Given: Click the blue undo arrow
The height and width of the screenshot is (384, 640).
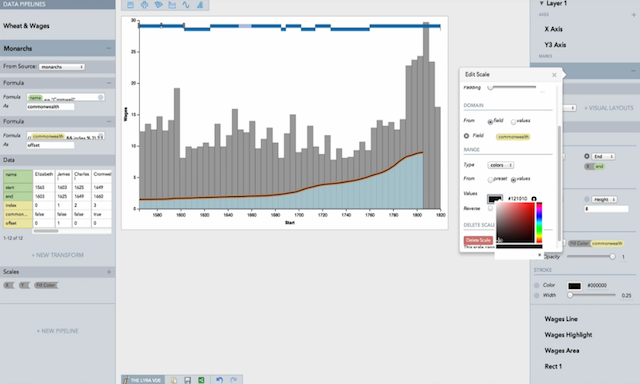Looking at the screenshot, I should 220,380.
